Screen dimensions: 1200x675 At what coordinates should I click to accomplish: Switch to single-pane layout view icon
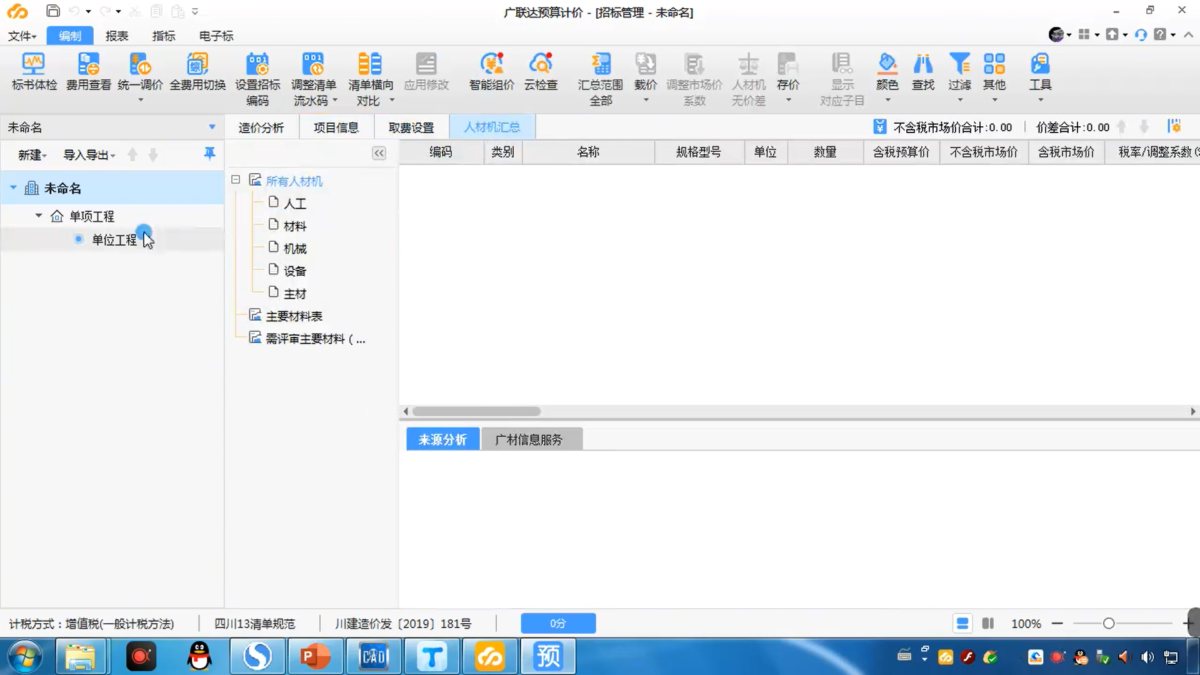[x=962, y=623]
